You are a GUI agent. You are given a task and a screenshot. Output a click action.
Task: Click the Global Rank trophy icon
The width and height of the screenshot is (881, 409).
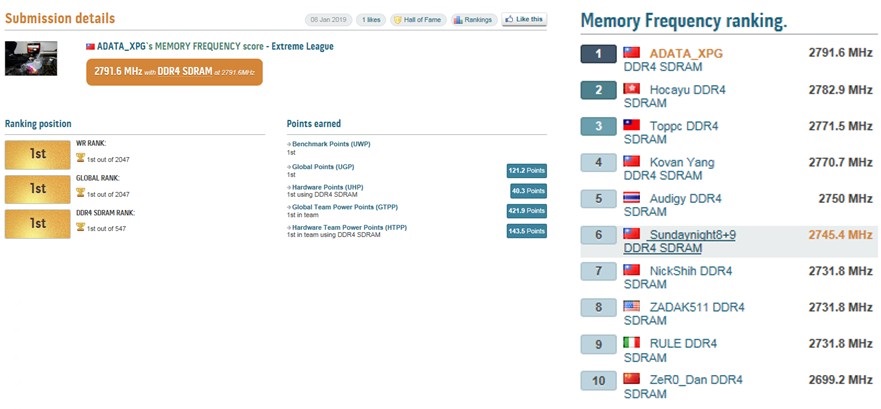point(80,193)
